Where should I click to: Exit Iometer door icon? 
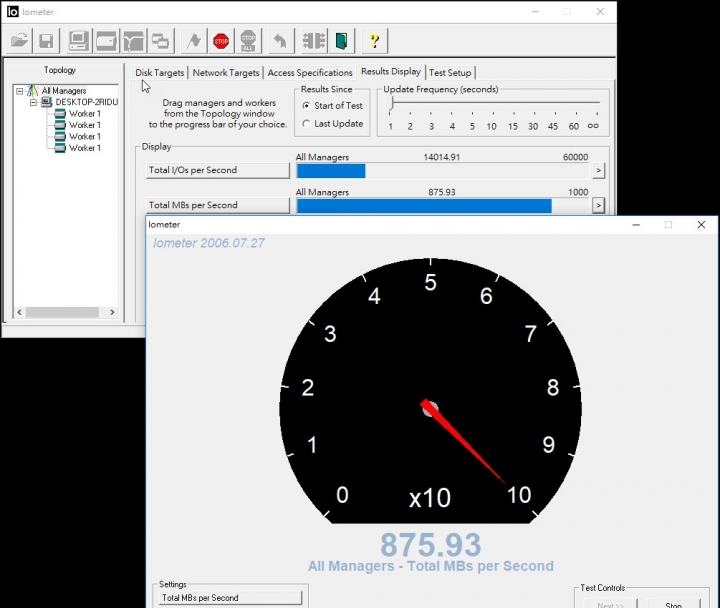[341, 41]
